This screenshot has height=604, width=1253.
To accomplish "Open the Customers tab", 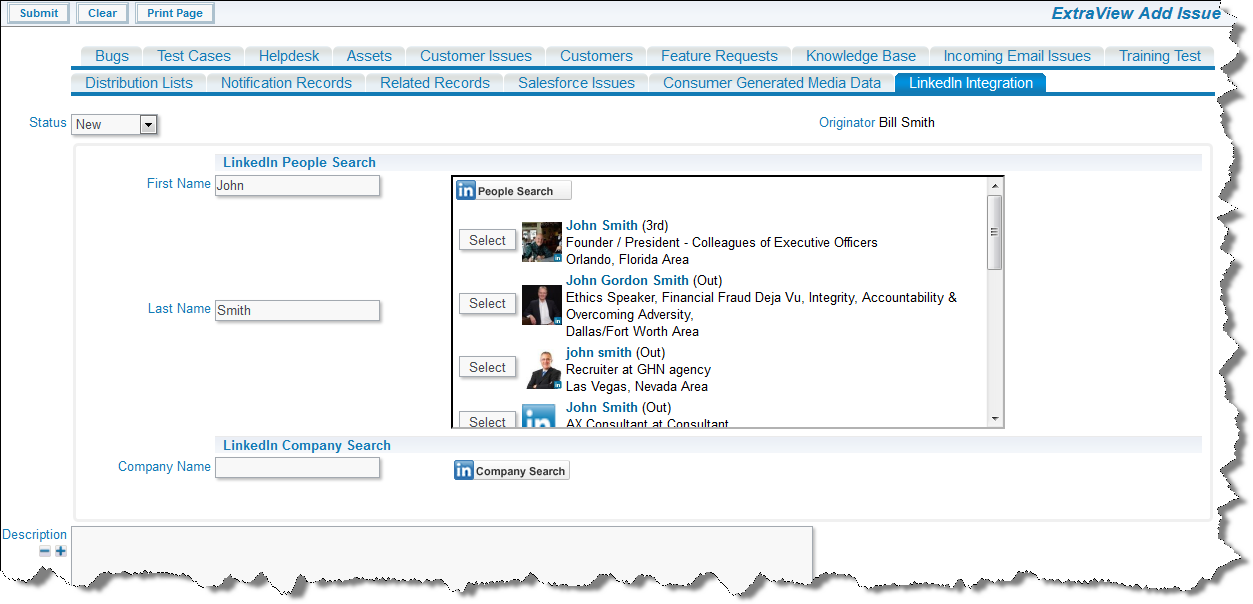I will click(x=596, y=56).
